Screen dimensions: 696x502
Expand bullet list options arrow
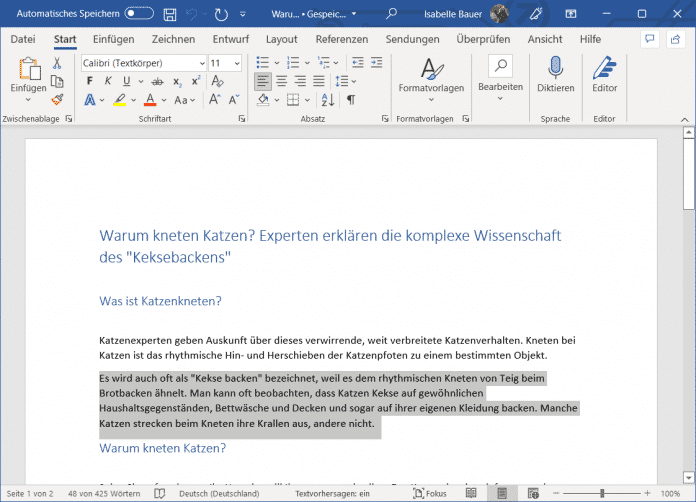(277, 63)
